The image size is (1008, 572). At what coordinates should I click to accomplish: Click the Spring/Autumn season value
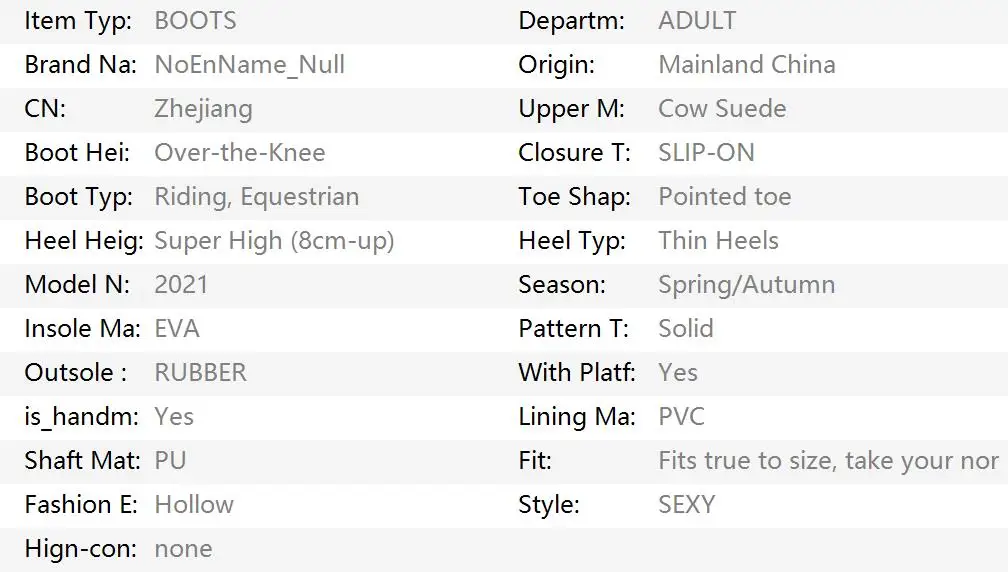pos(746,284)
